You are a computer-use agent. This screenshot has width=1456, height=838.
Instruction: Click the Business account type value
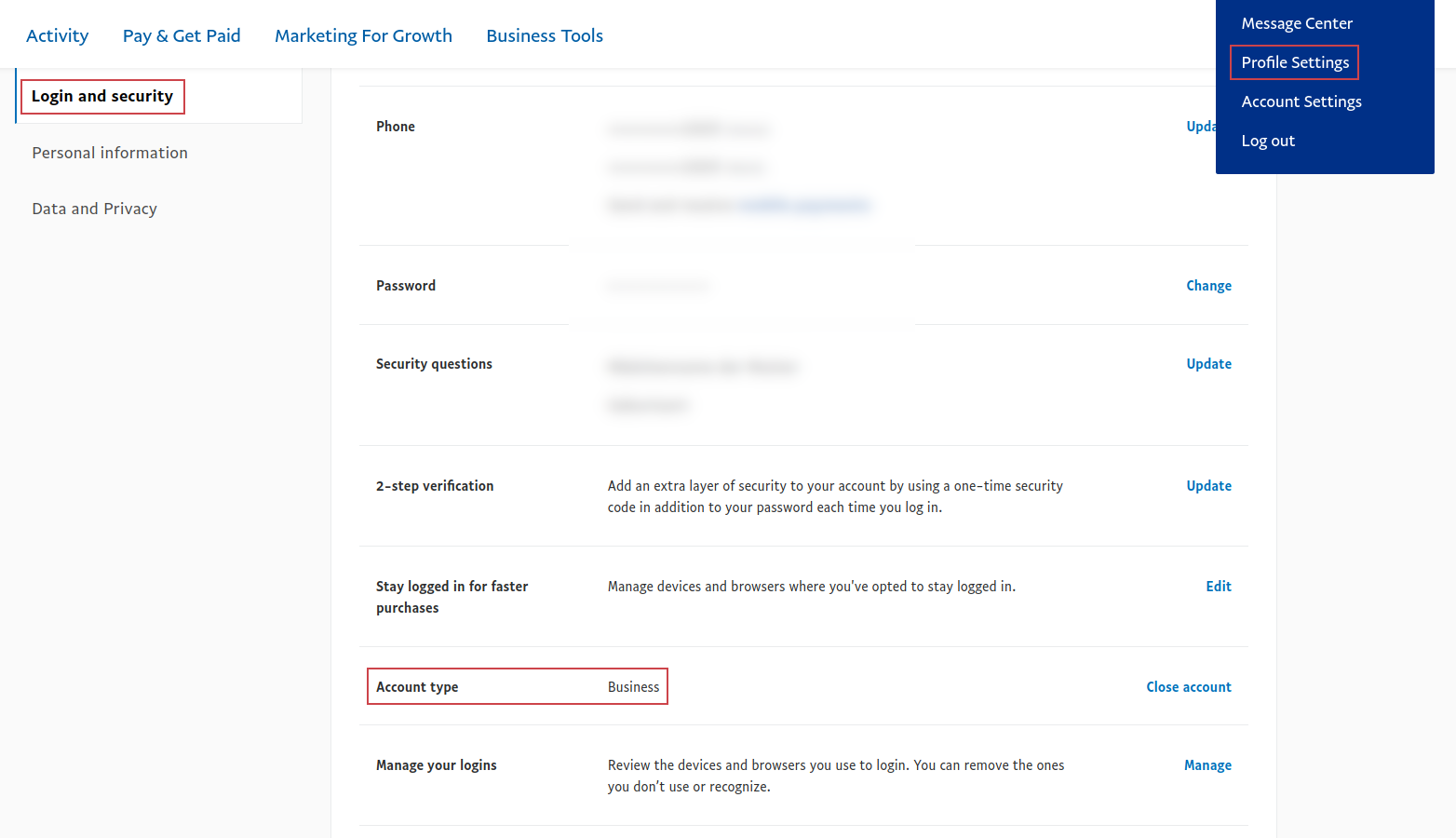tap(633, 687)
